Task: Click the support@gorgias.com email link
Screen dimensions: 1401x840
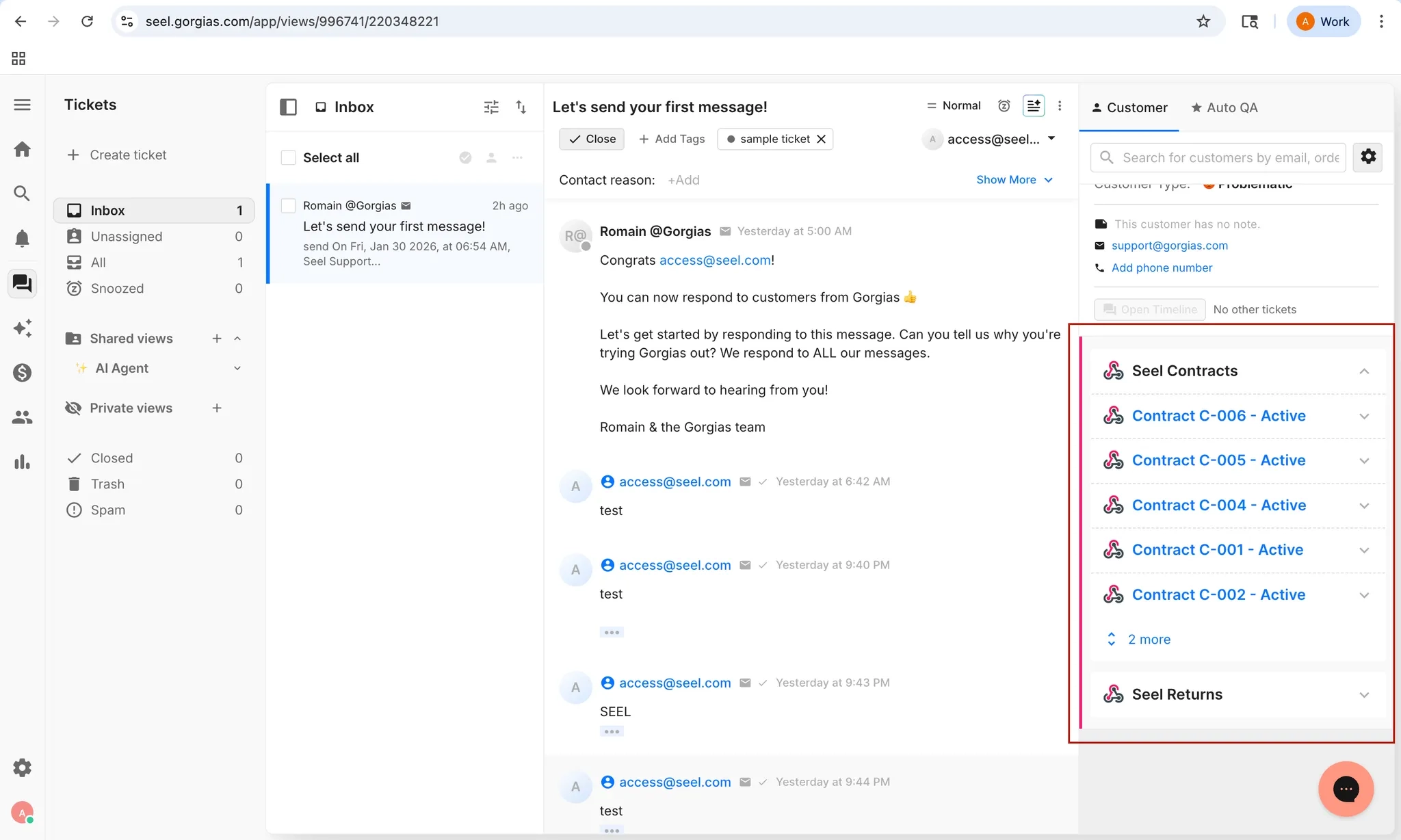Action: click(1169, 246)
